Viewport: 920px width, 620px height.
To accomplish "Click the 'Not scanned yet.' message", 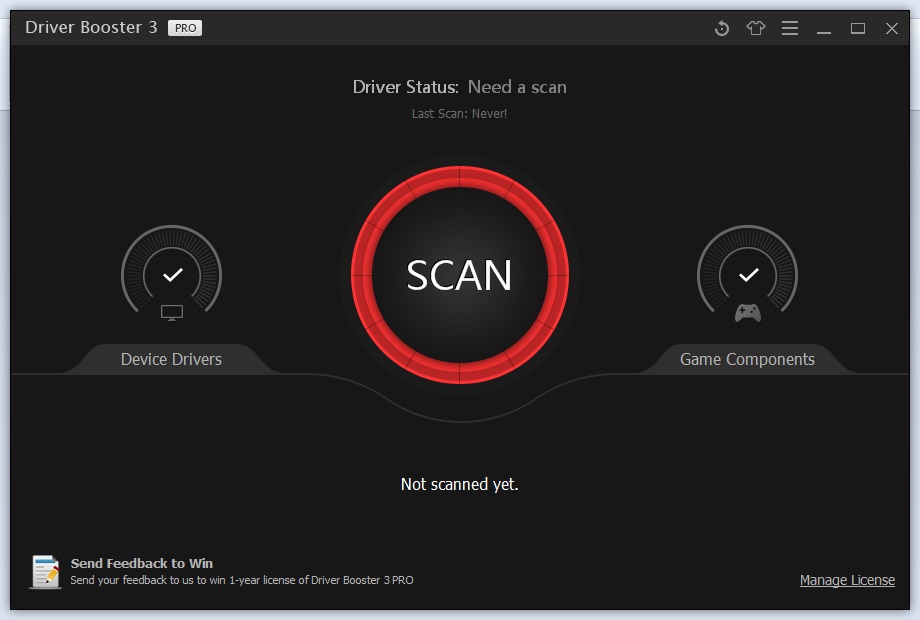I will (x=459, y=484).
